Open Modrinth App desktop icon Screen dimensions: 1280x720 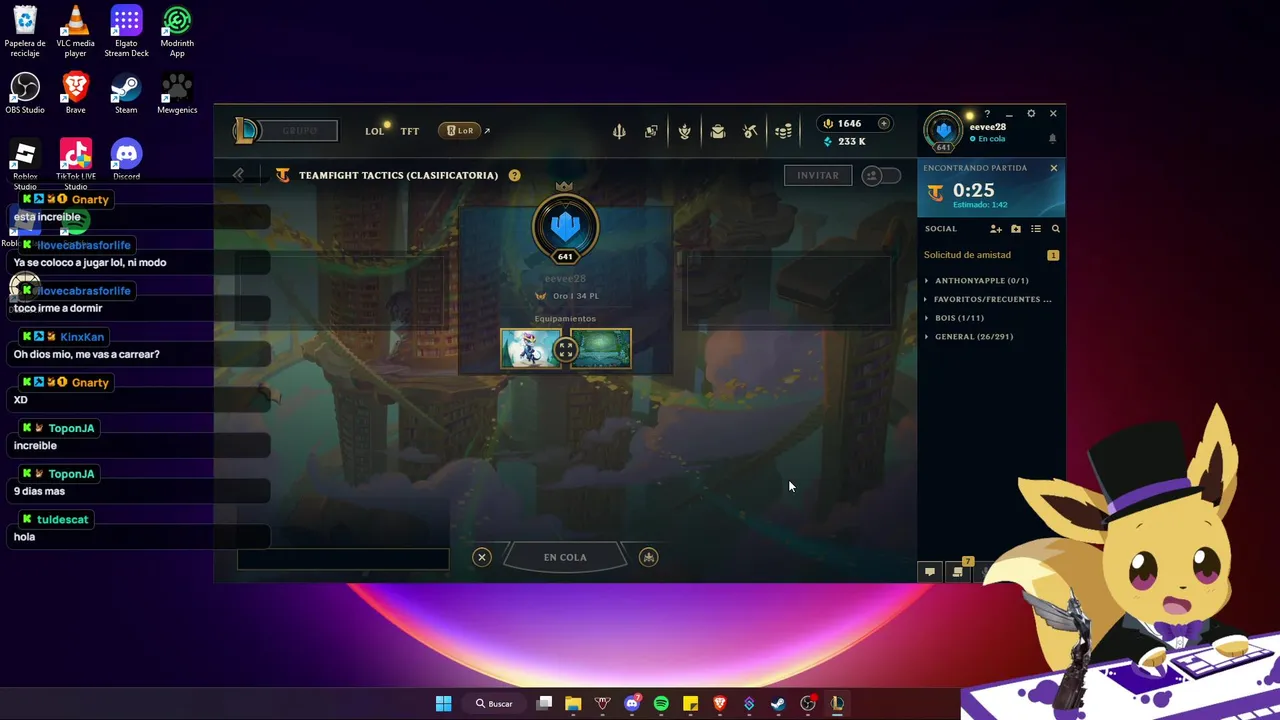tap(177, 32)
